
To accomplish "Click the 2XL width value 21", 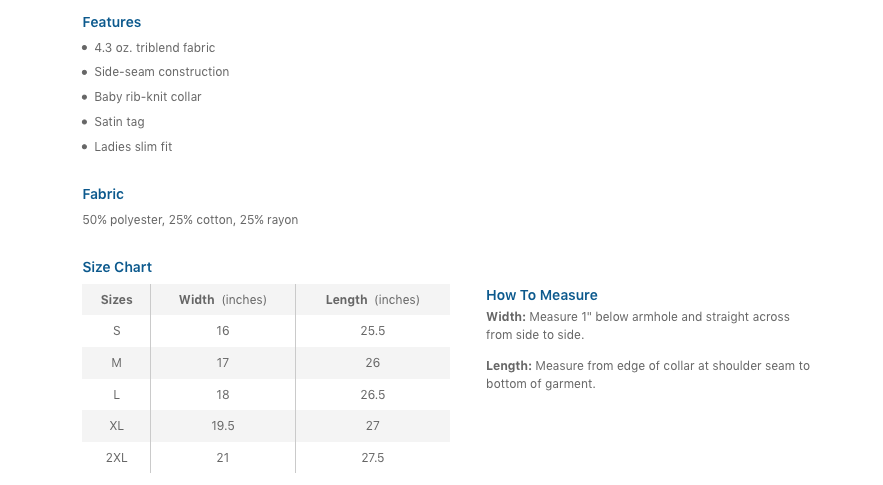I will click(222, 458).
